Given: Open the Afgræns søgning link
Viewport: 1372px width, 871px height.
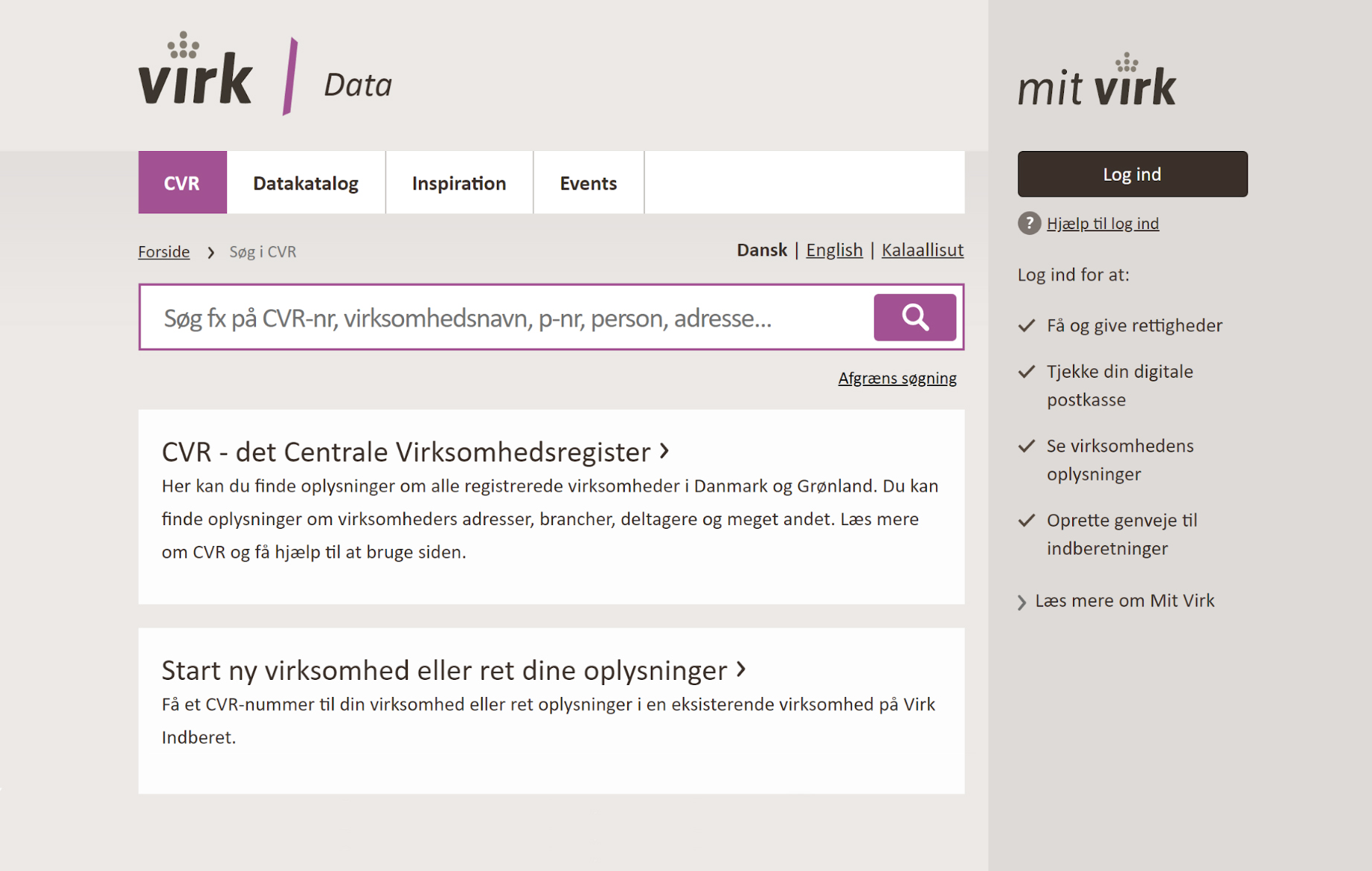Looking at the screenshot, I should [897, 378].
